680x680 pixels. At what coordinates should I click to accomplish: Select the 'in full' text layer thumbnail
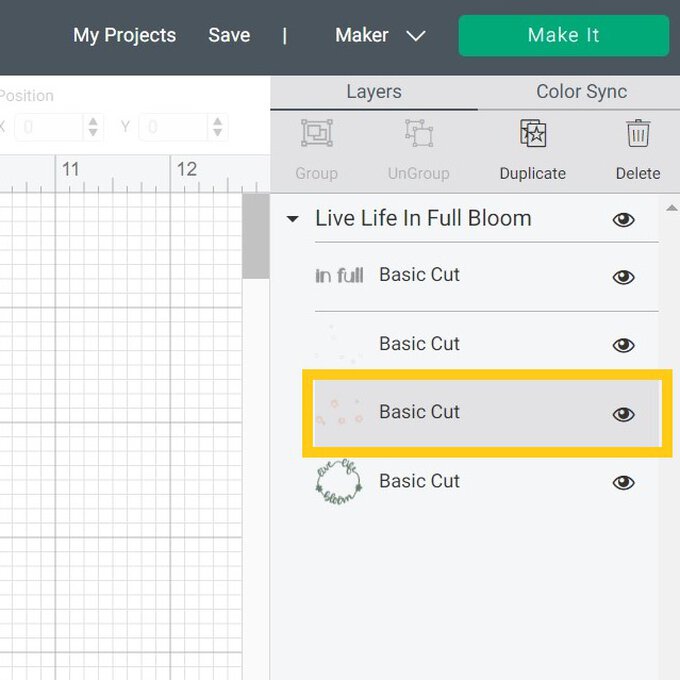pos(339,276)
